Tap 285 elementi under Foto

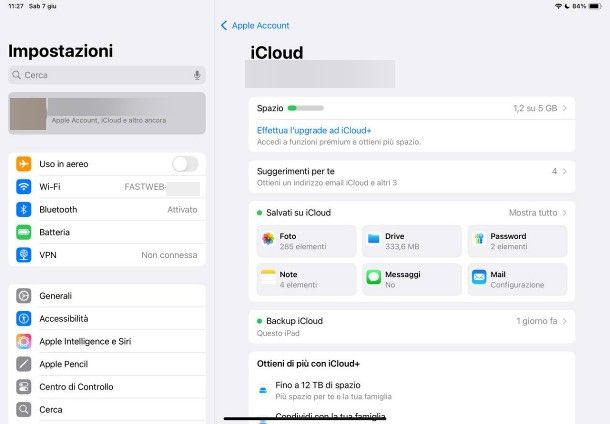click(303, 247)
